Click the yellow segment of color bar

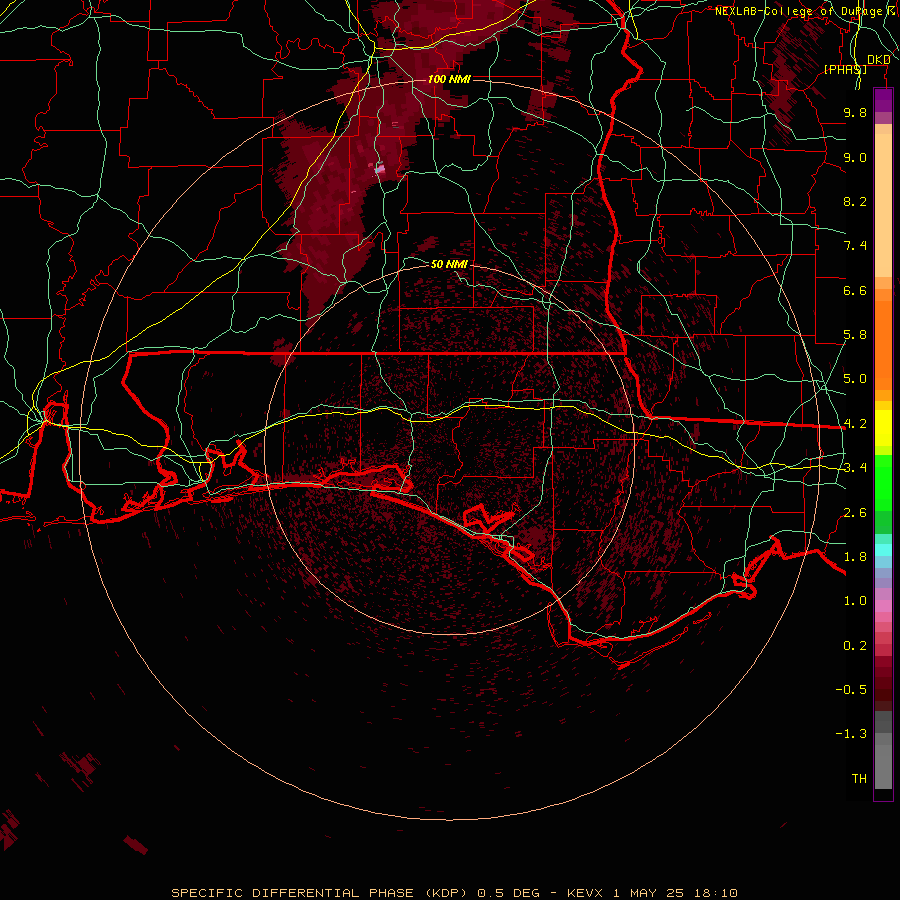point(883,428)
